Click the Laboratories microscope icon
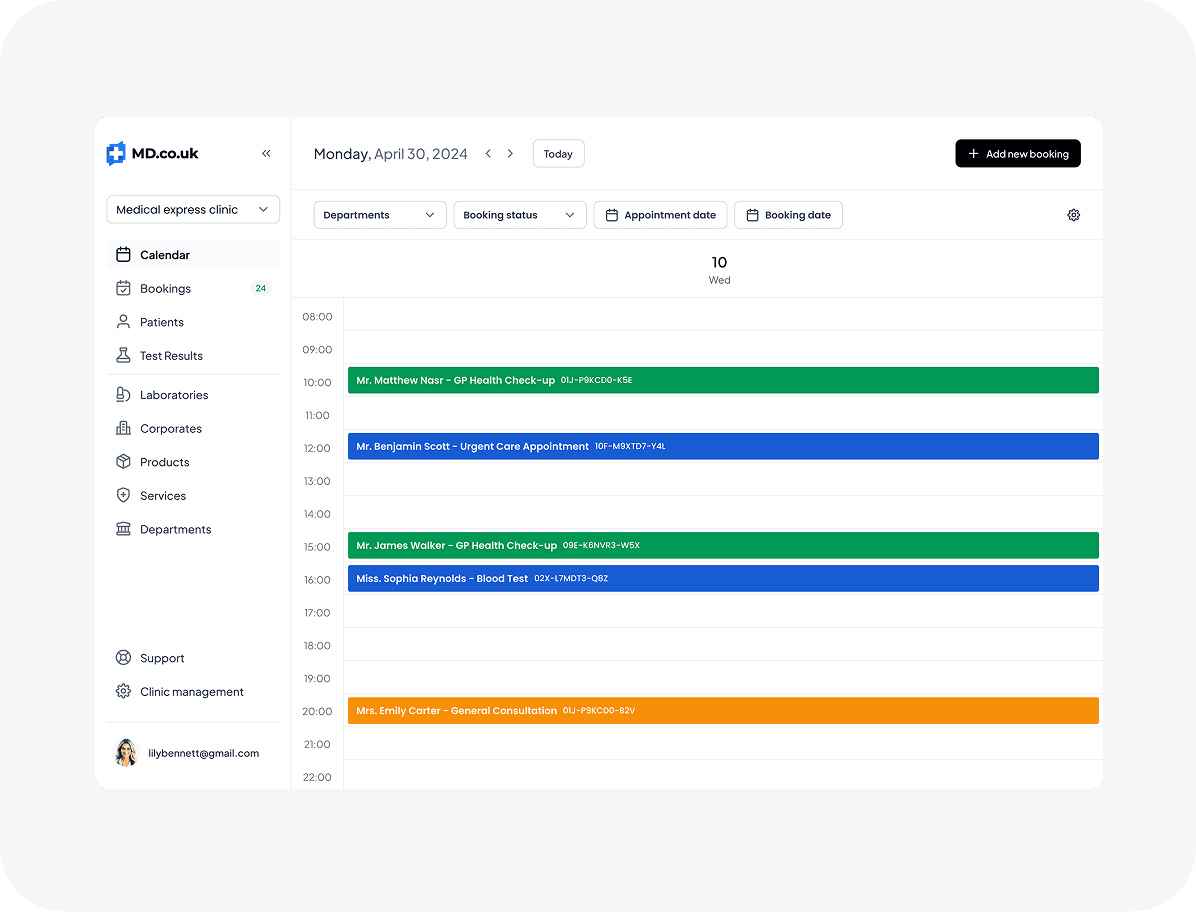Screen dimensions: 1196x912 pyautogui.click(x=123, y=395)
